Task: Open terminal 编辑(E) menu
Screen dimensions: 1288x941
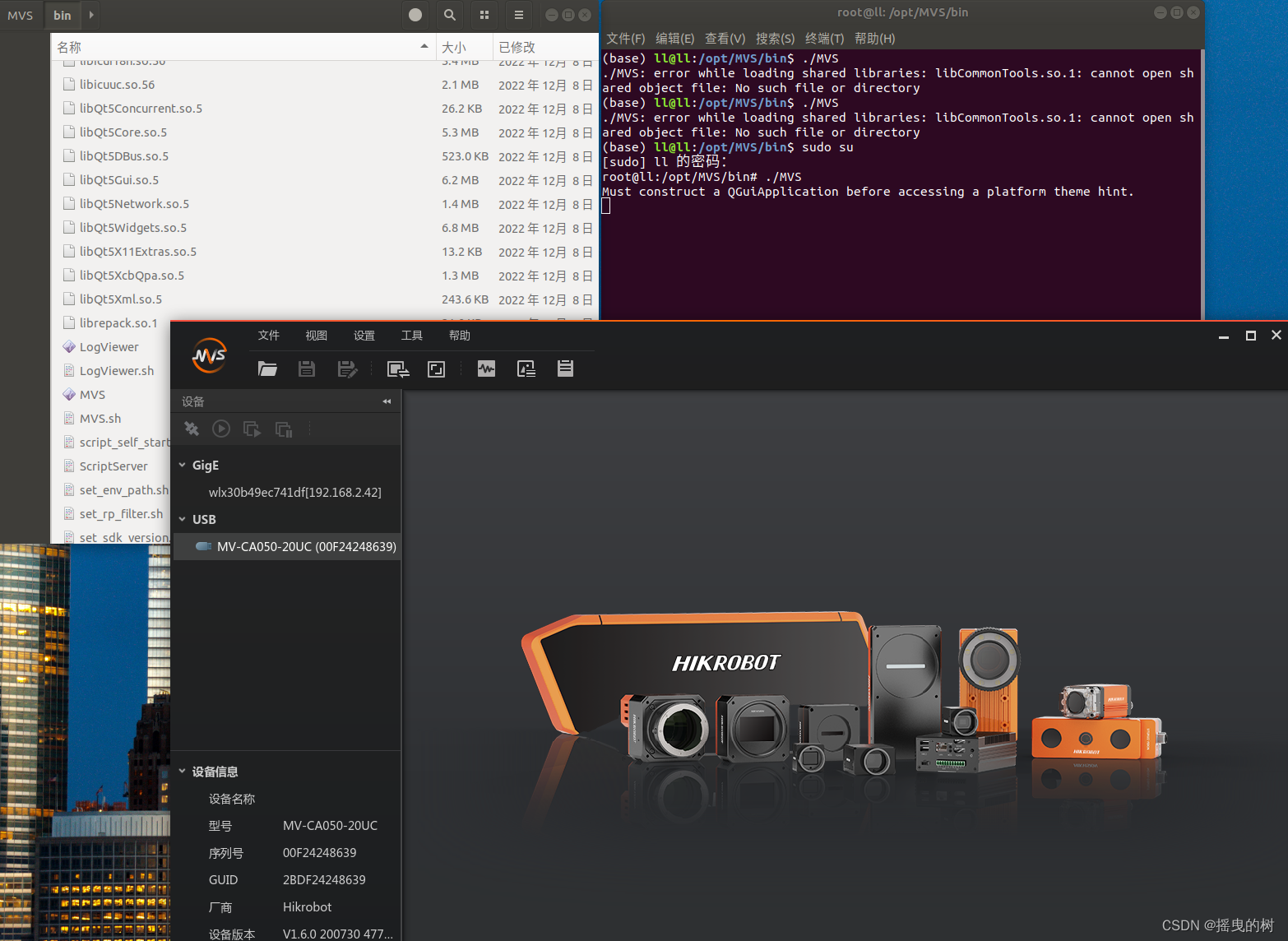Action: 675,38
